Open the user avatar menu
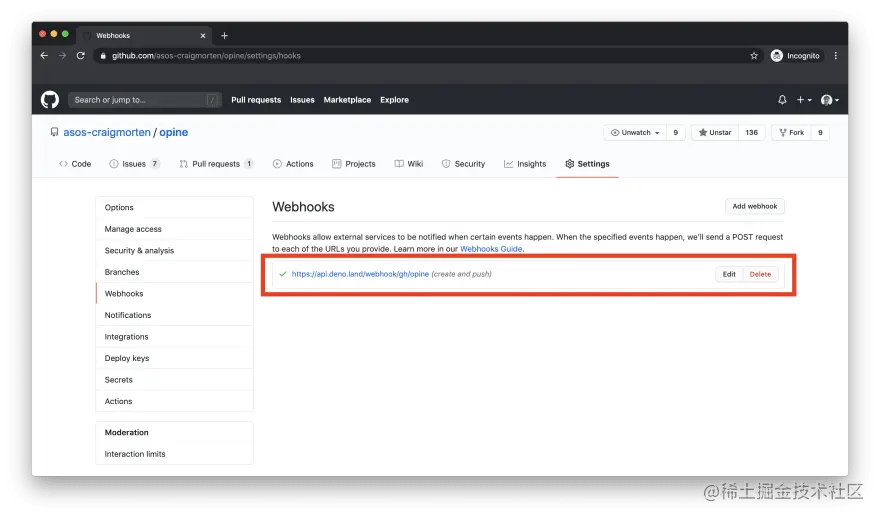Screen dimensions: 880x518 click(829, 100)
